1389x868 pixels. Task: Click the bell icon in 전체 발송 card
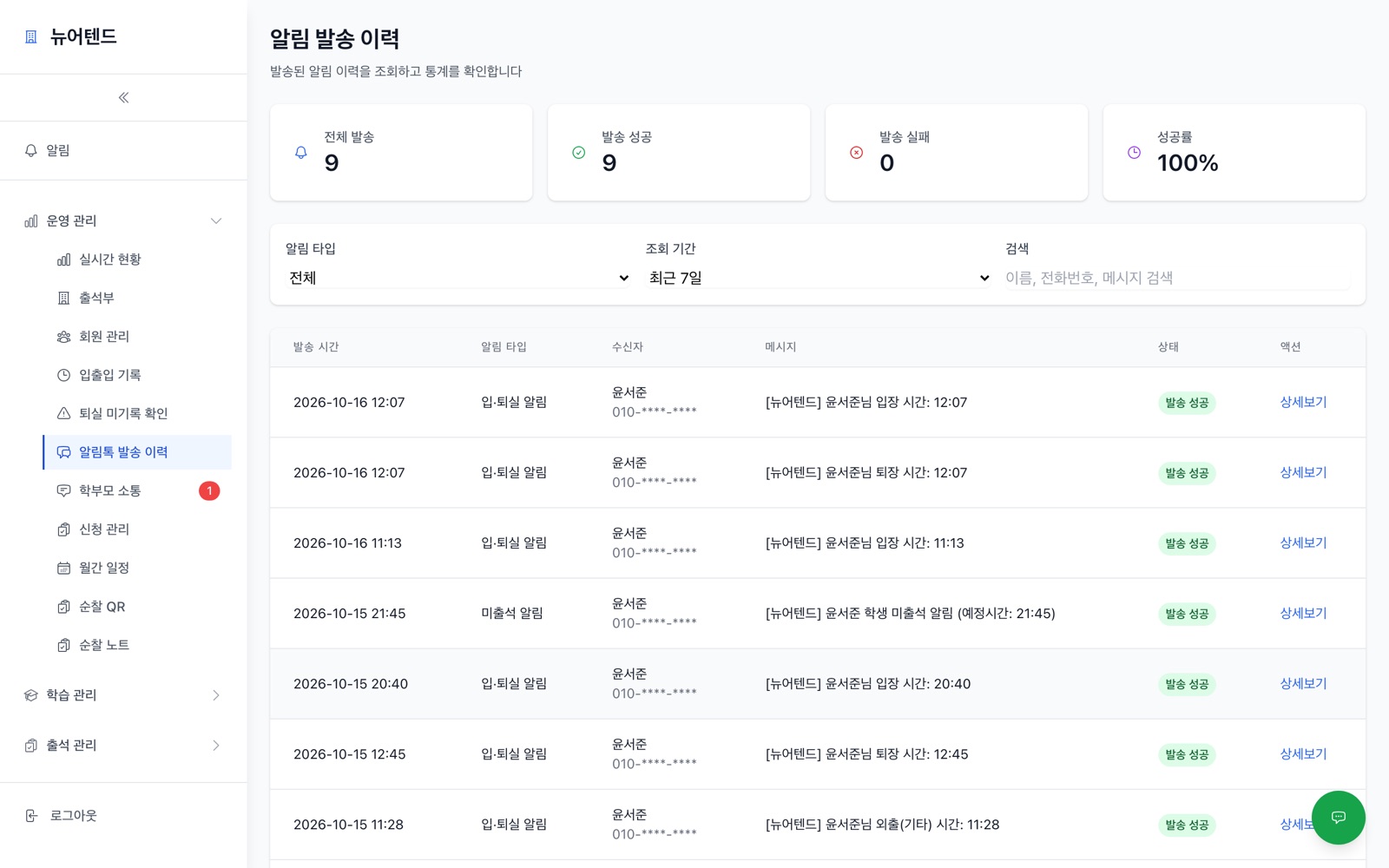coord(301,153)
